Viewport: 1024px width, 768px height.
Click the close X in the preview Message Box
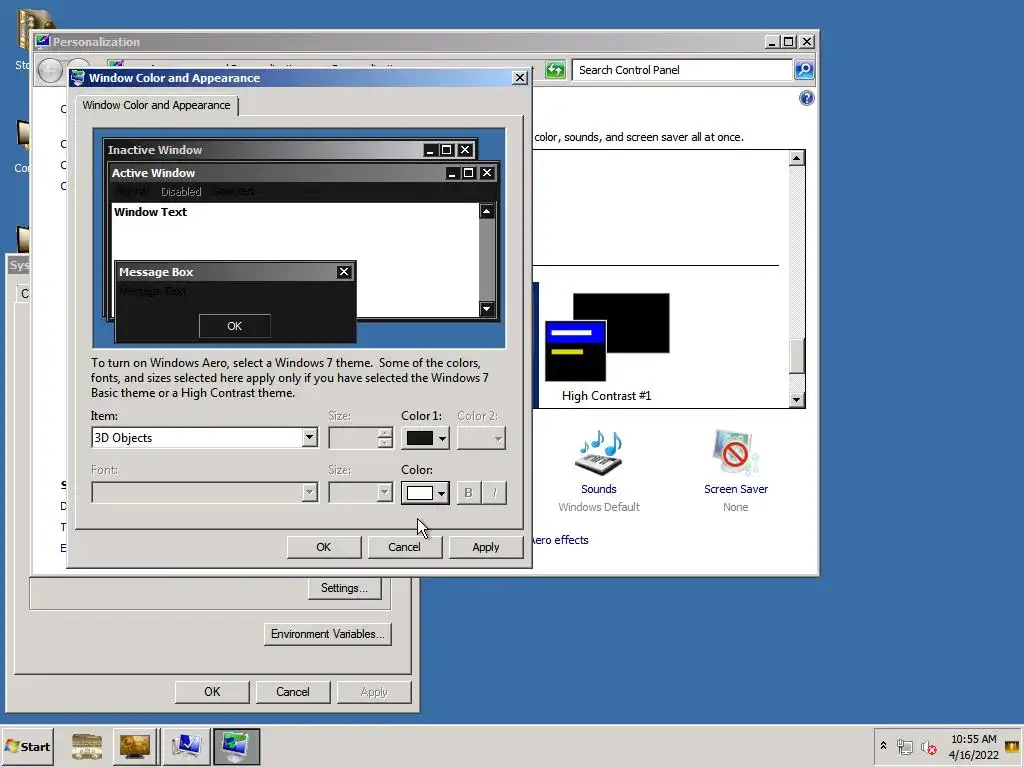click(344, 272)
